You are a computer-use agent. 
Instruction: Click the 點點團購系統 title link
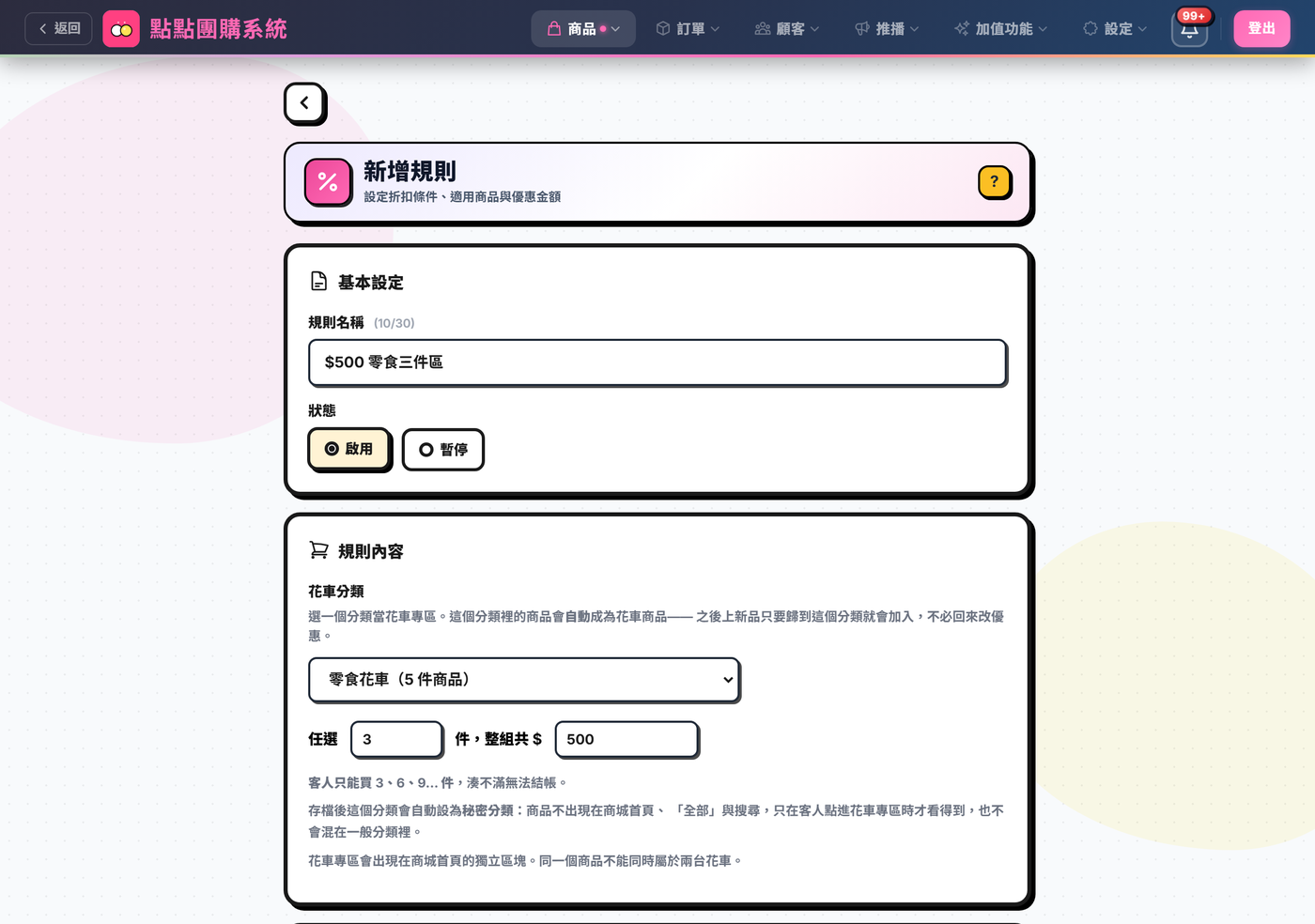point(219,29)
